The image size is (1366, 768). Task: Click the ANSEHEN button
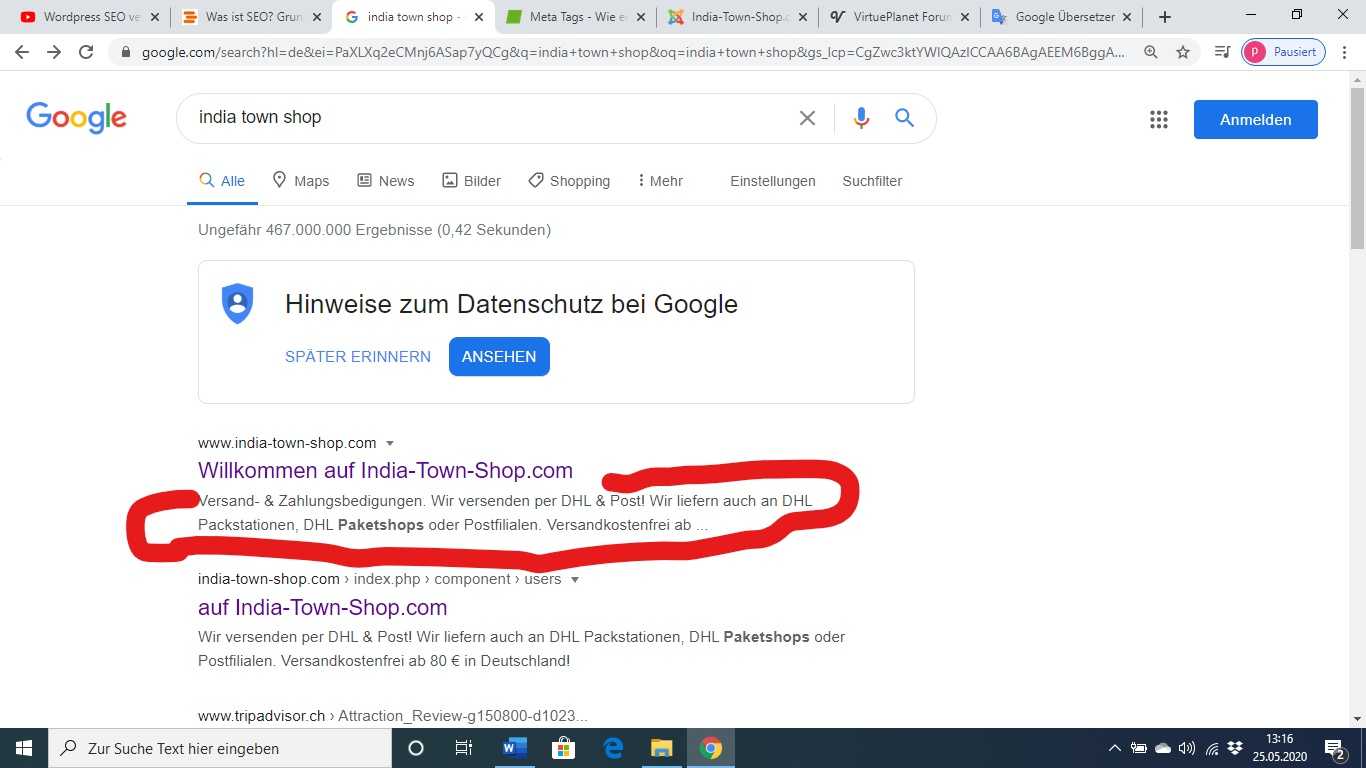pos(499,356)
